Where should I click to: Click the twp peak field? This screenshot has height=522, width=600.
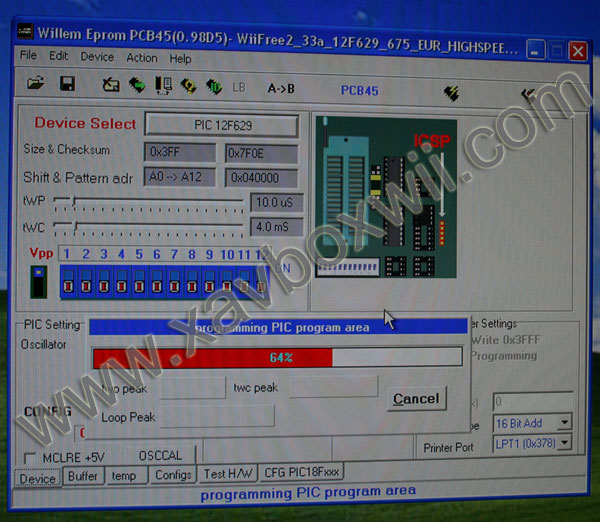pos(193,388)
